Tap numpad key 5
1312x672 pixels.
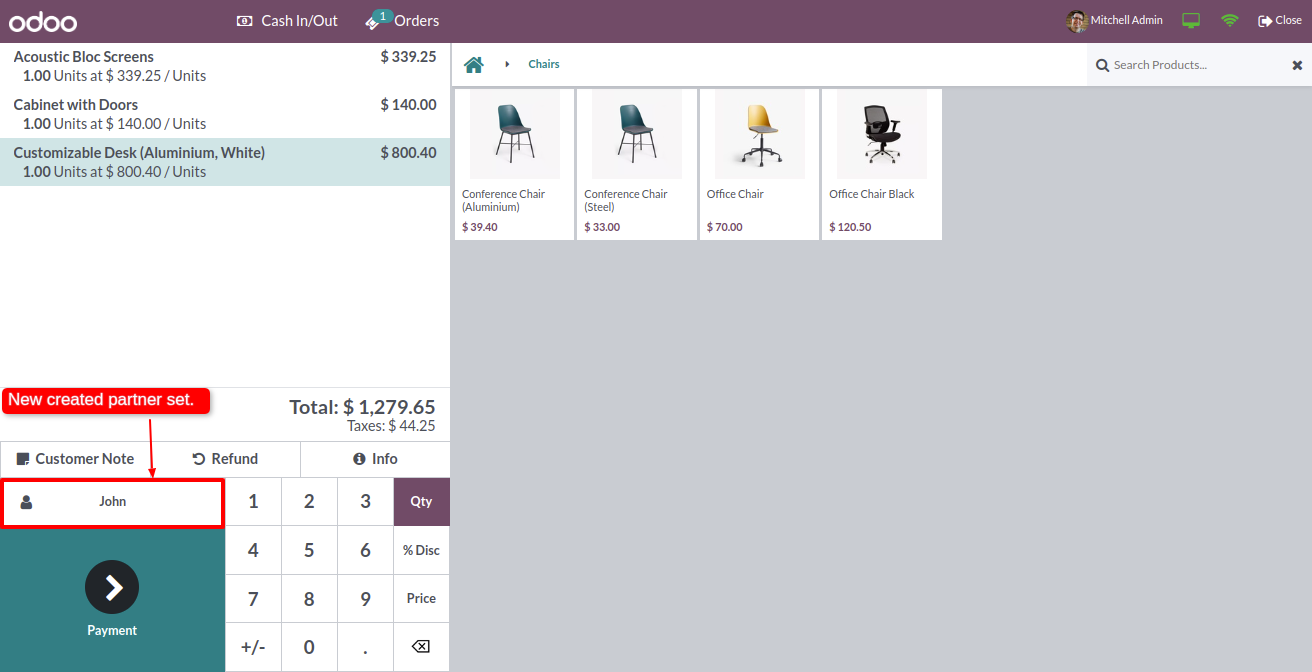click(309, 550)
